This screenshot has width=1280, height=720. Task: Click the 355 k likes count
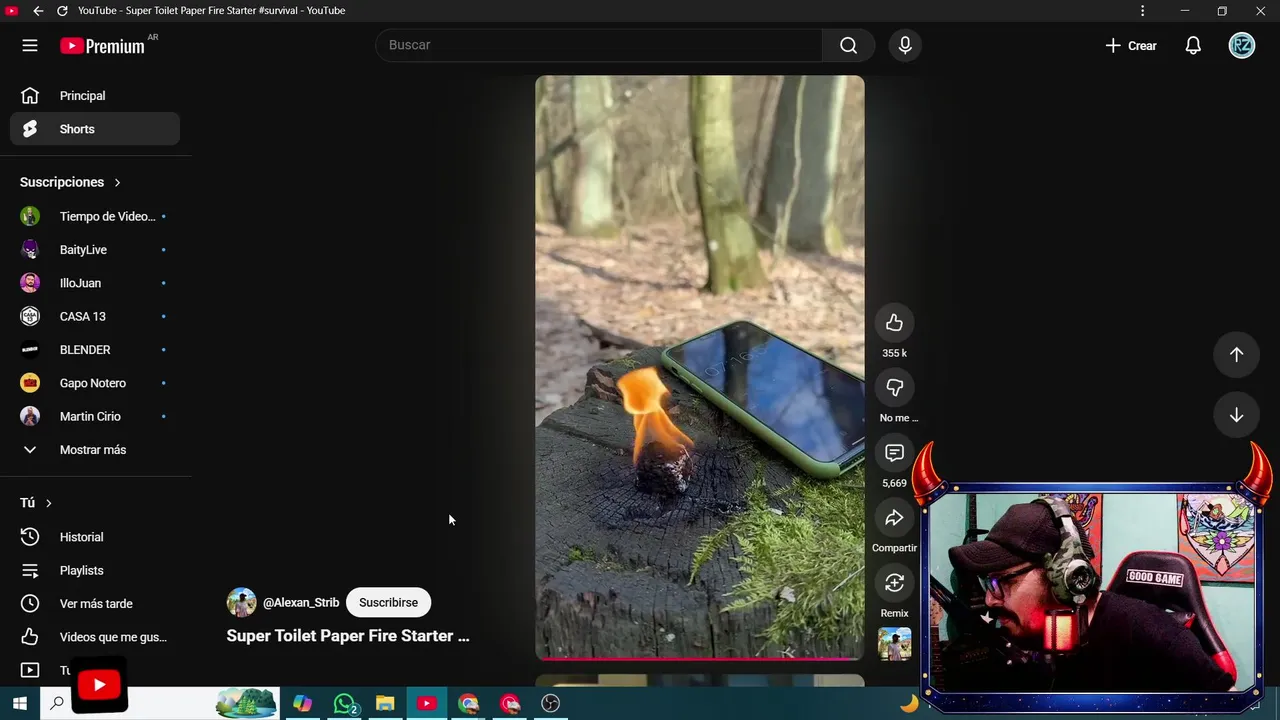(894, 353)
